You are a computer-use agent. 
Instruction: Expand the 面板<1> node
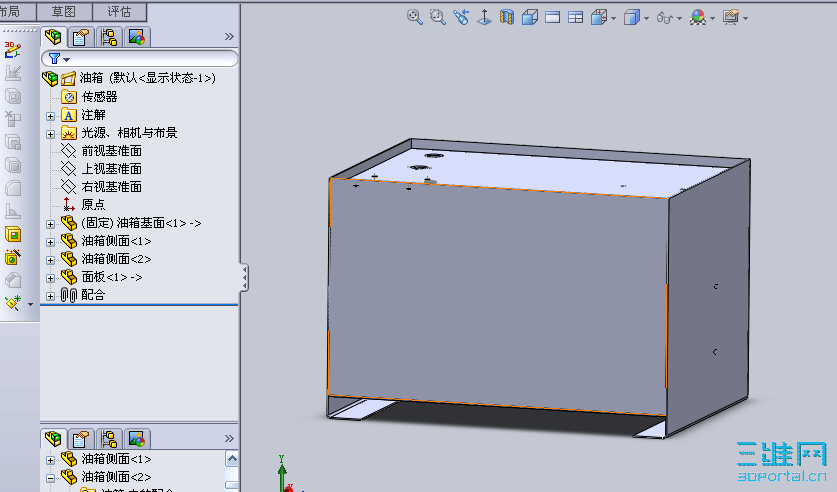click(x=50, y=278)
